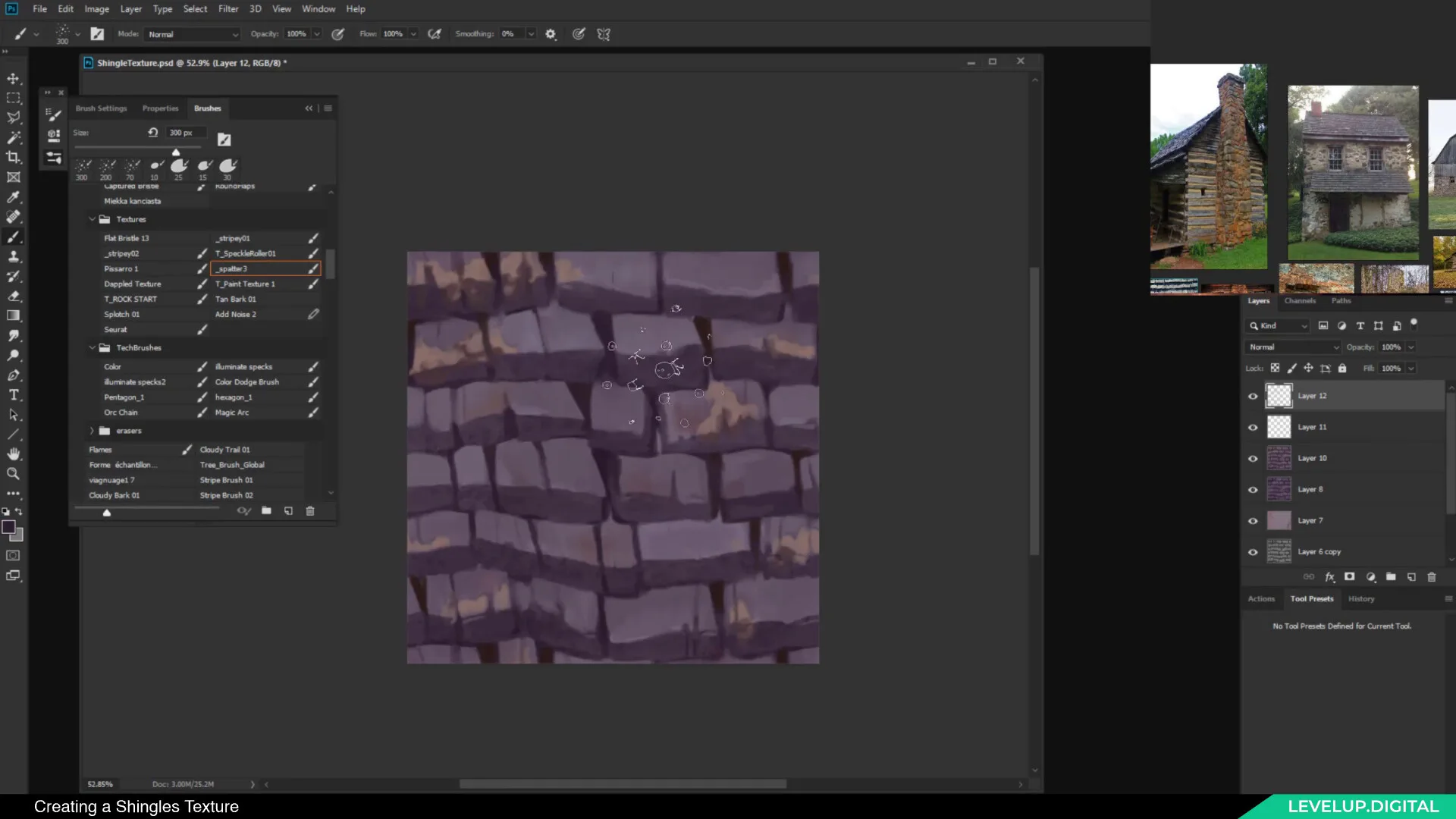Expand the erasers brush folder
This screenshot has width=1456, height=819.
93,431
